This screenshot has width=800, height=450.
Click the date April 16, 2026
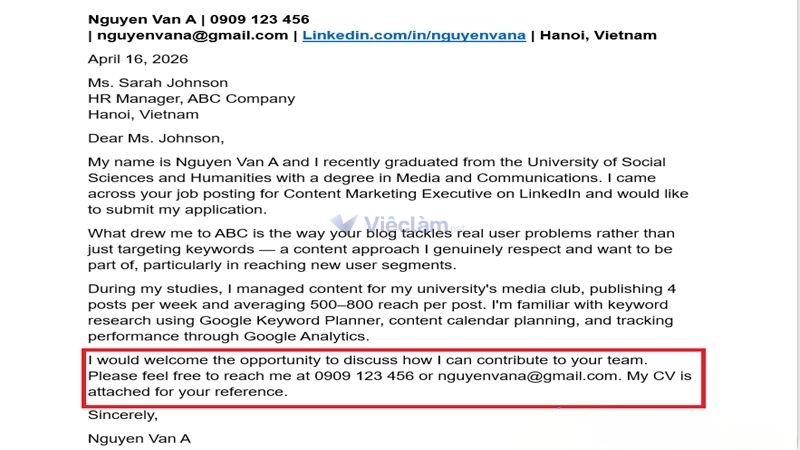[x=138, y=59]
